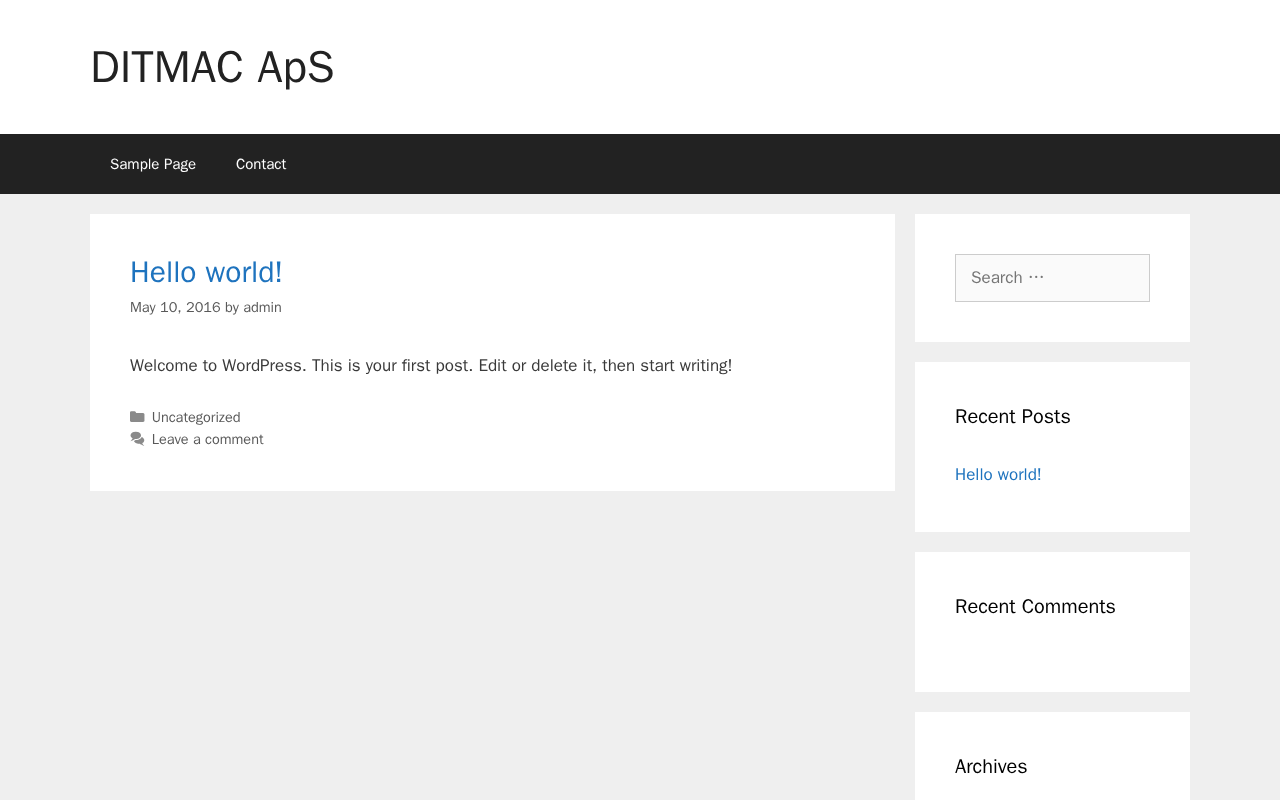Click the Welcome to WordPress paragraph
Viewport: 1280px width, 800px height.
(431, 366)
